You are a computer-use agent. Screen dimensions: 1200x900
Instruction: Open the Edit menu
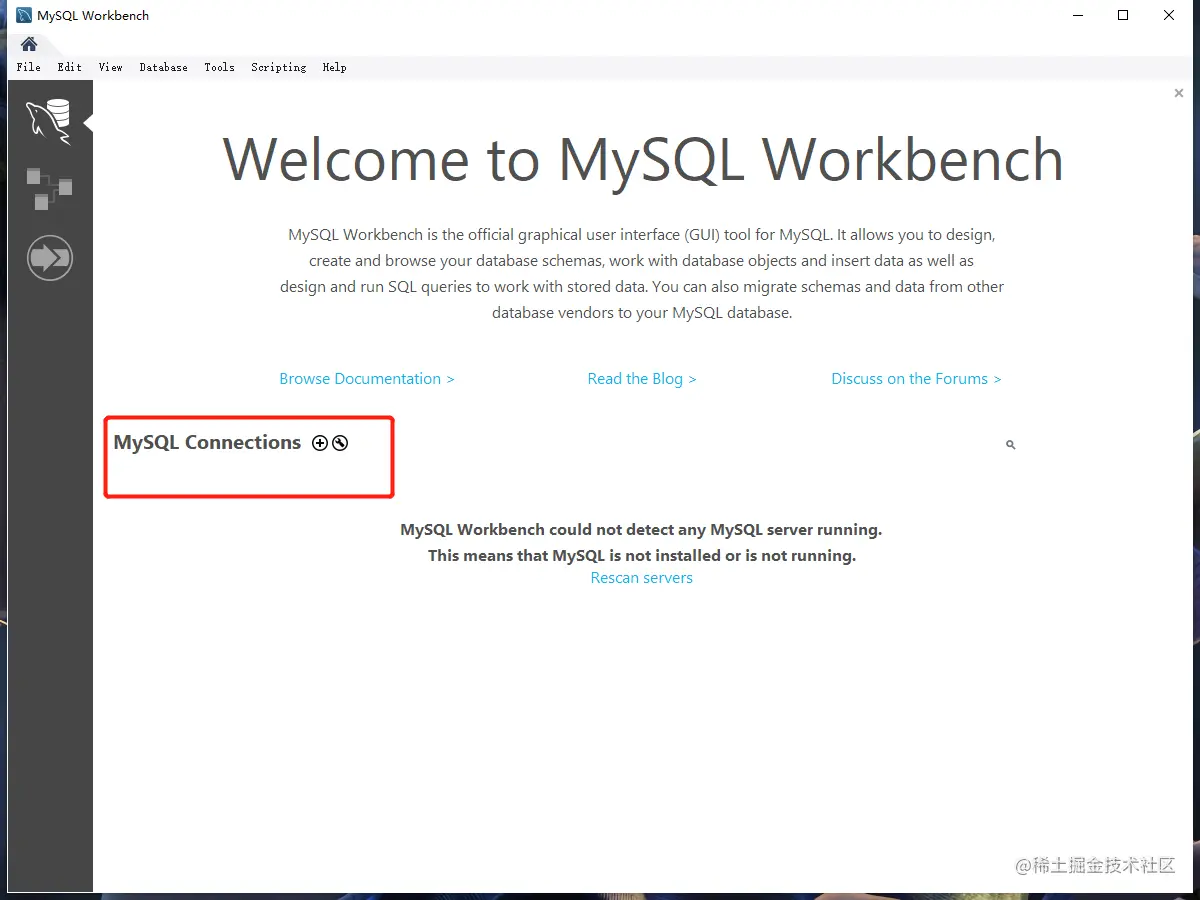[69, 67]
